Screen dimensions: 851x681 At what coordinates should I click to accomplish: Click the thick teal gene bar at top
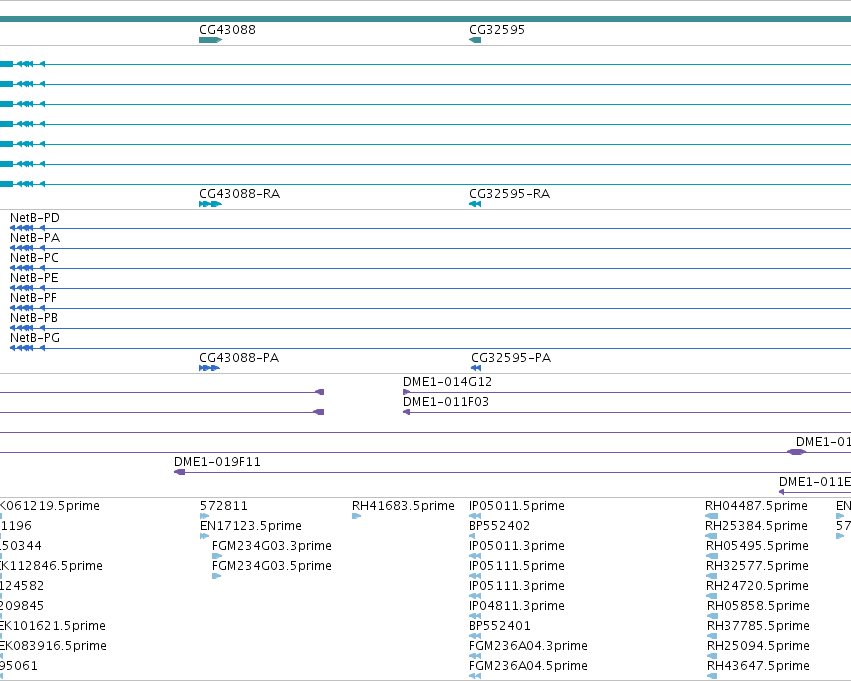[426, 19]
